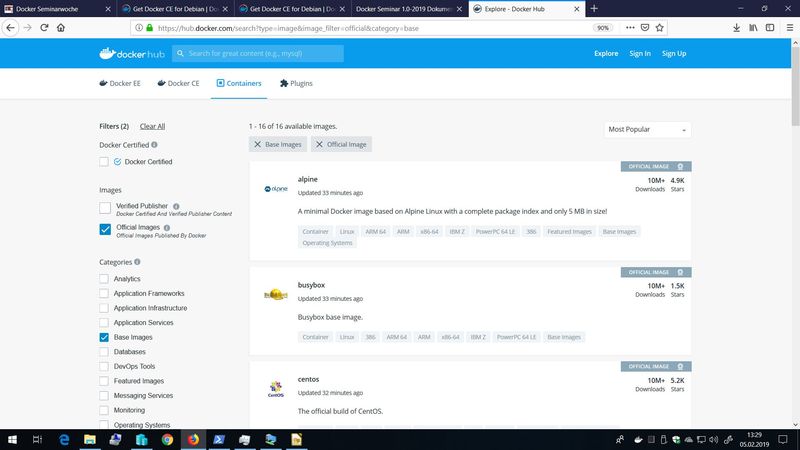800x450 pixels.
Task: Open the Firefox hamburger menu
Action: (790, 28)
